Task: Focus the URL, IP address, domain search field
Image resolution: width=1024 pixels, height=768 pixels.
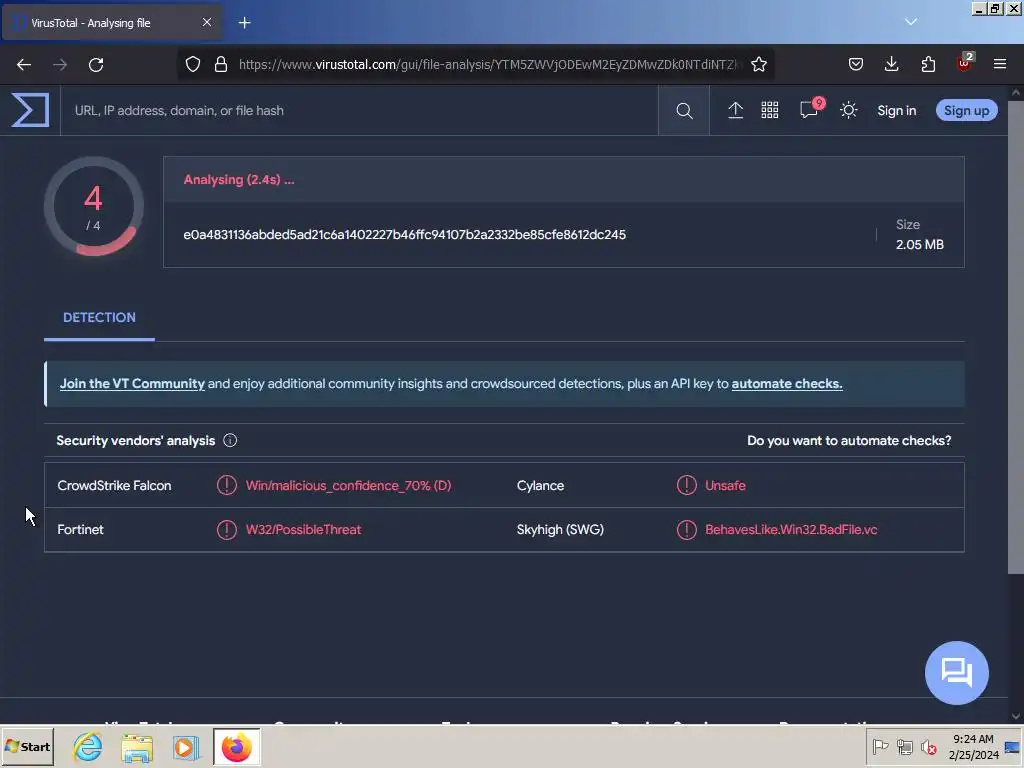Action: [359, 110]
